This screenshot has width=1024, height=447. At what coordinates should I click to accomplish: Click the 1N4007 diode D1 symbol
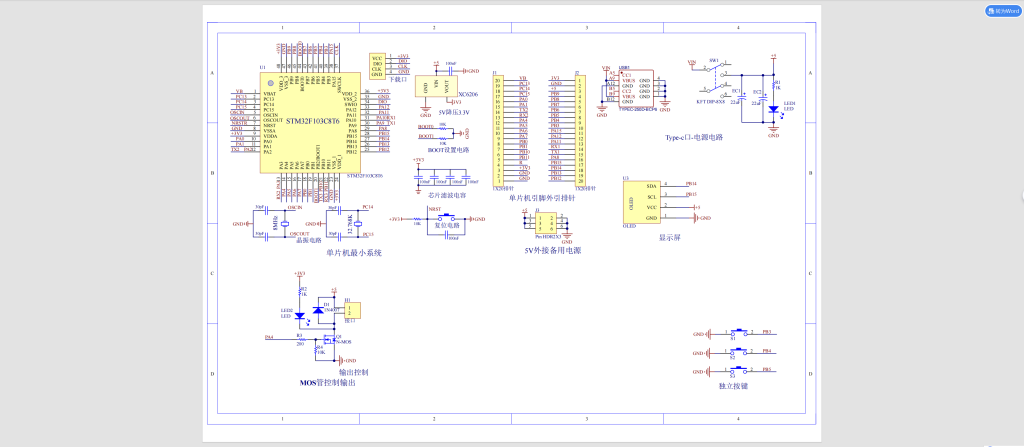318,311
